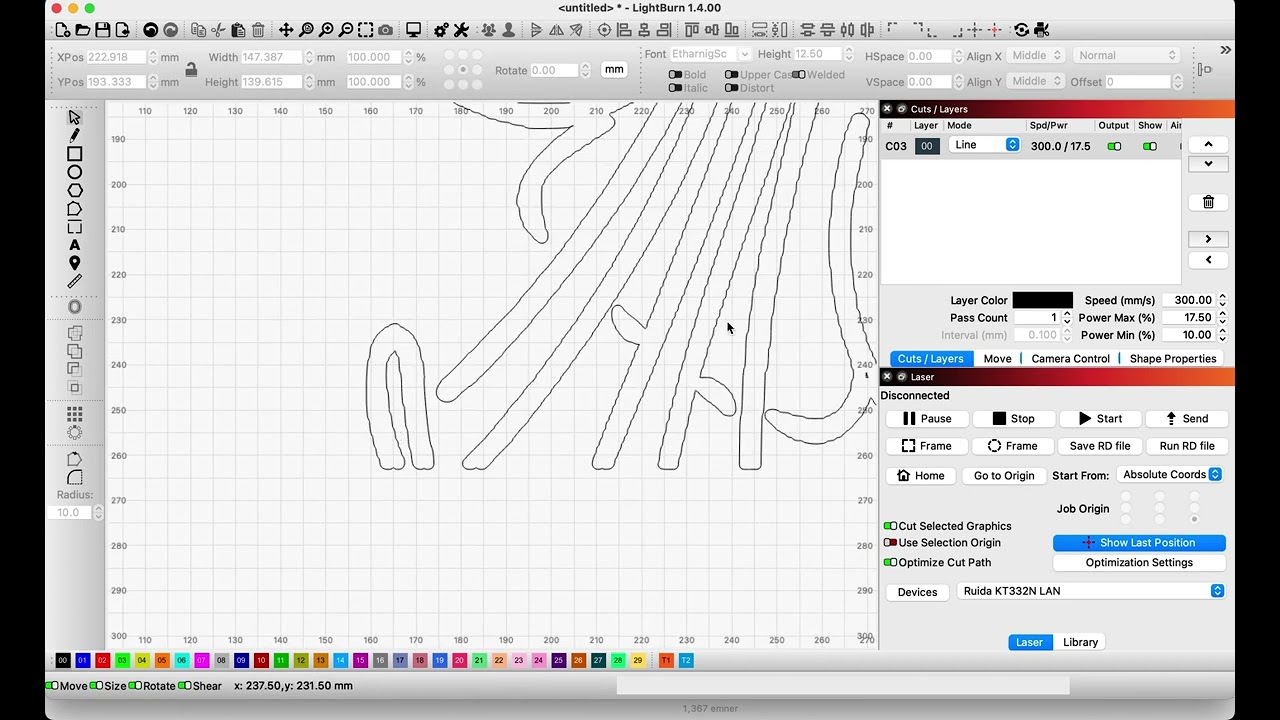The image size is (1280, 720).
Task: Cut selection with the scissors icon
Action: (218, 30)
